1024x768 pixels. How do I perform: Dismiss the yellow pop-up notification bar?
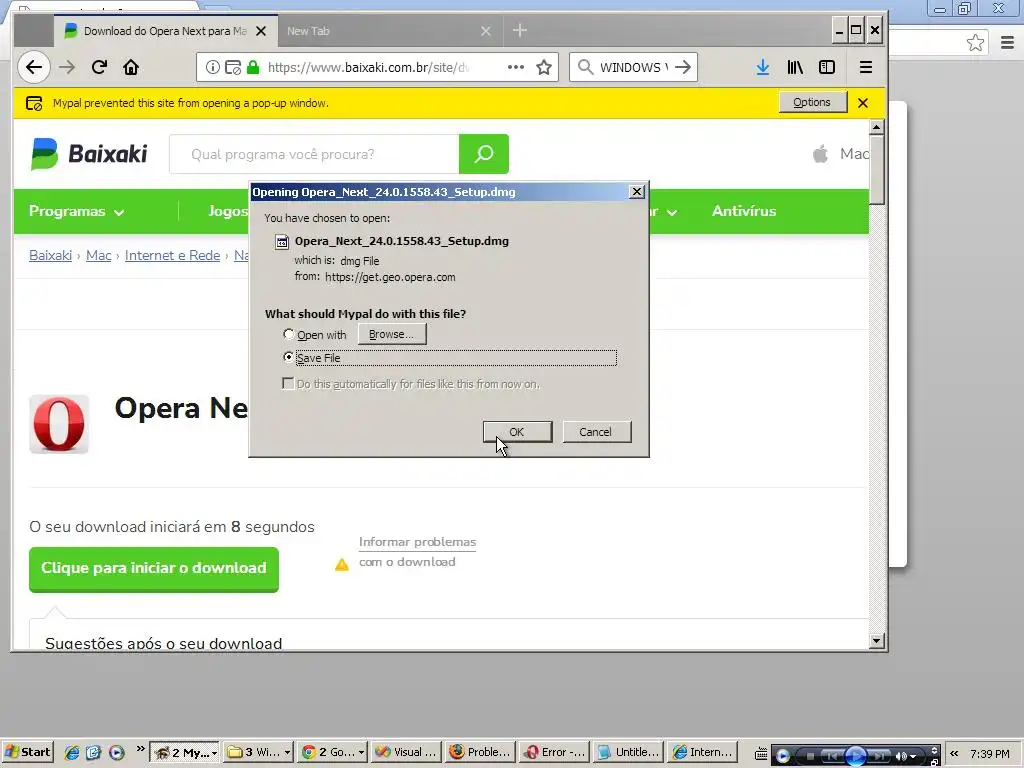click(x=863, y=103)
